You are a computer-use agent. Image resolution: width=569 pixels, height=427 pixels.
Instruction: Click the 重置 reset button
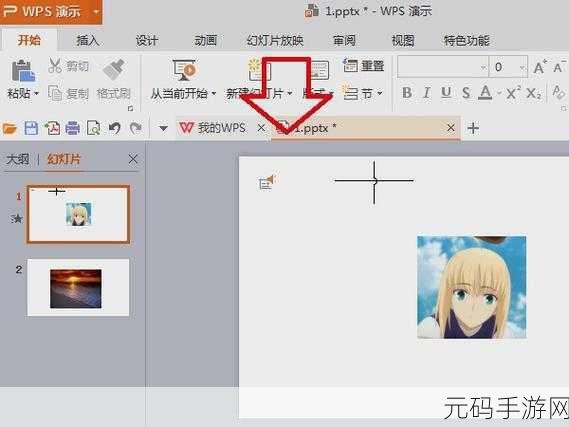coord(363,66)
